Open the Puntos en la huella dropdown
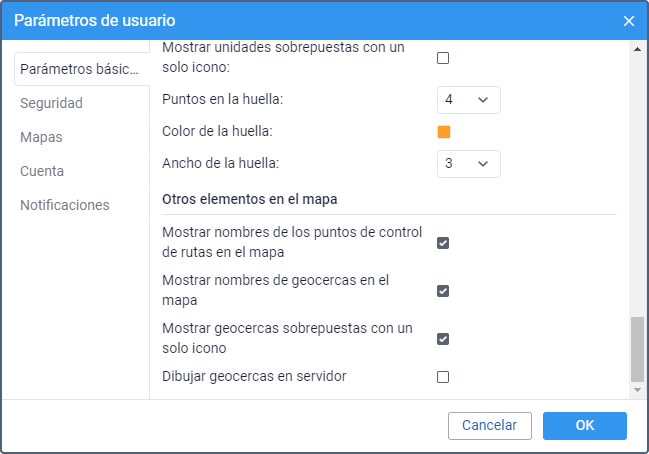The height and width of the screenshot is (454, 649). (x=469, y=100)
